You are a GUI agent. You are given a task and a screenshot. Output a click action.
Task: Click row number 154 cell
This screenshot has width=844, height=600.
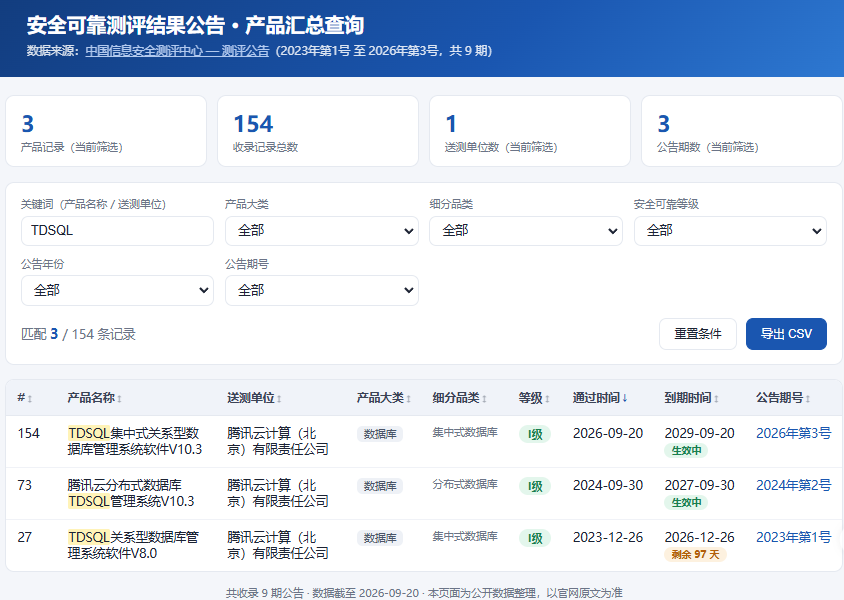[29, 433]
